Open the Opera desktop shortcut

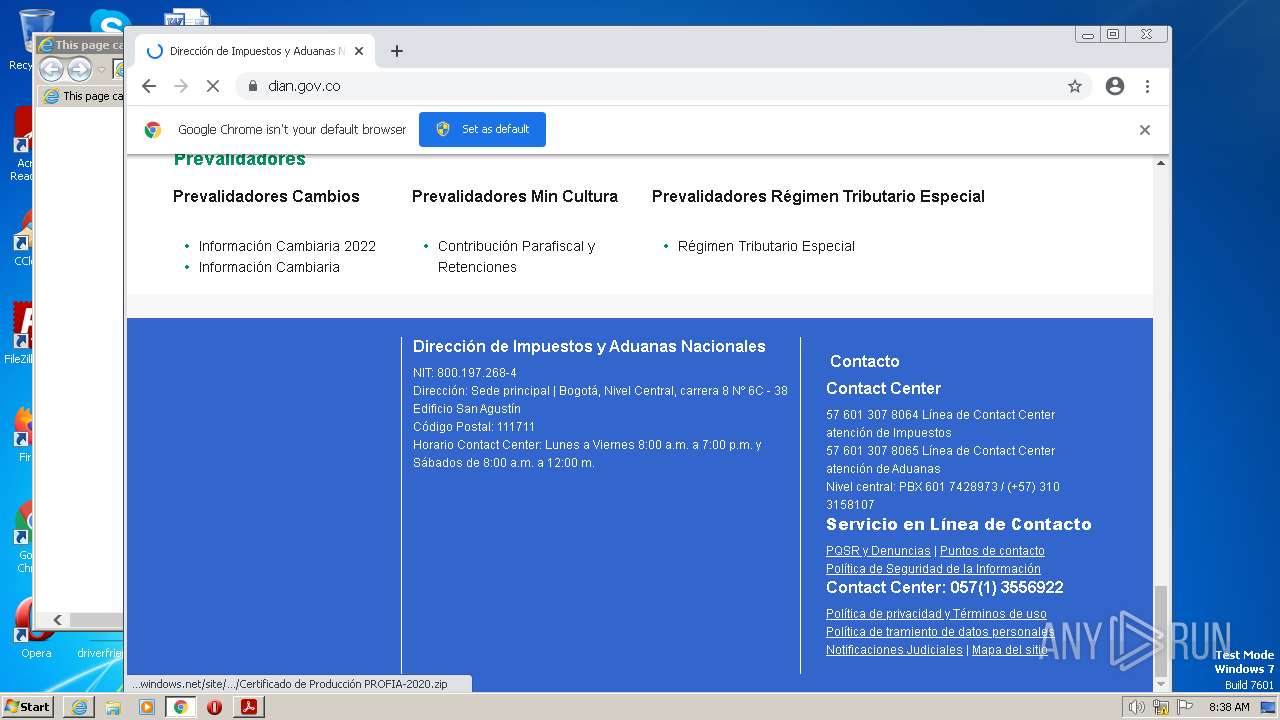pyautogui.click(x=36, y=630)
